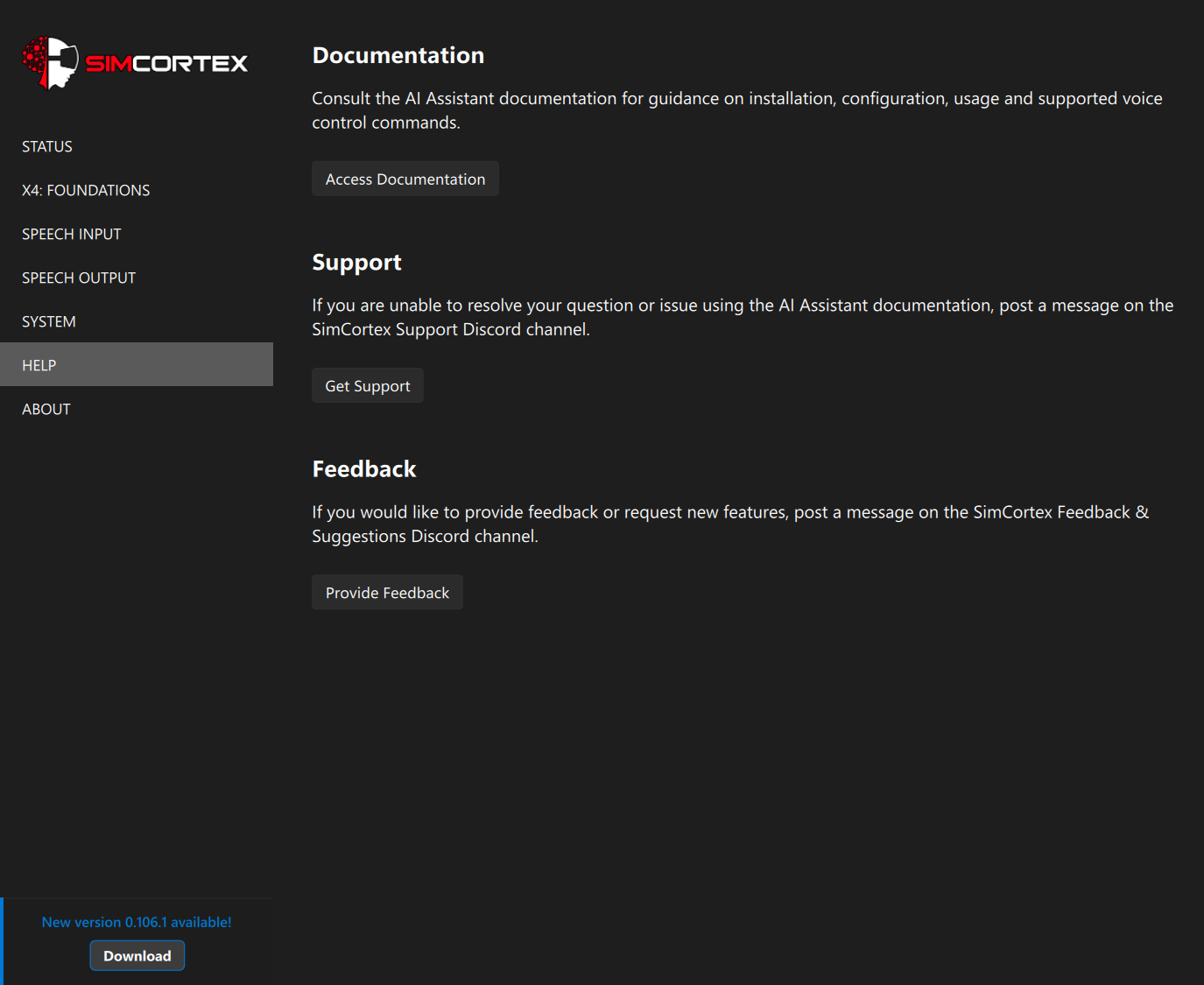Open the About page

[137, 409]
